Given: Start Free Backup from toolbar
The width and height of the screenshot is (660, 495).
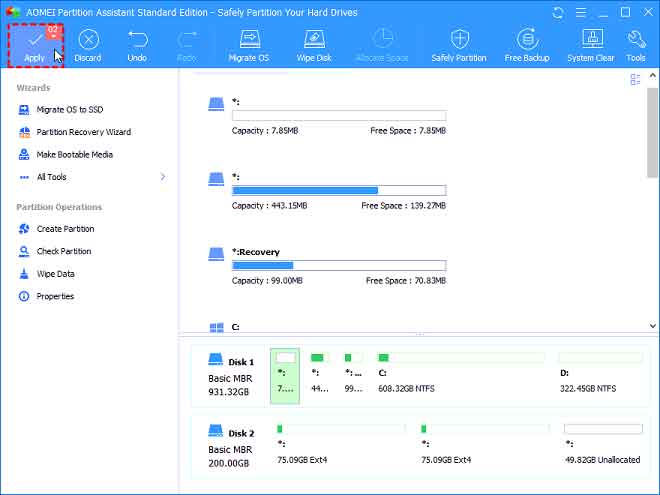Looking at the screenshot, I should pos(527,46).
